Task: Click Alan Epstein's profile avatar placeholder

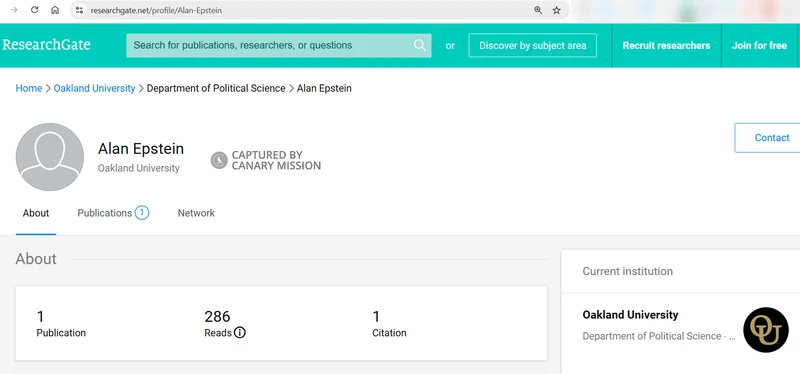Action: 50,157
